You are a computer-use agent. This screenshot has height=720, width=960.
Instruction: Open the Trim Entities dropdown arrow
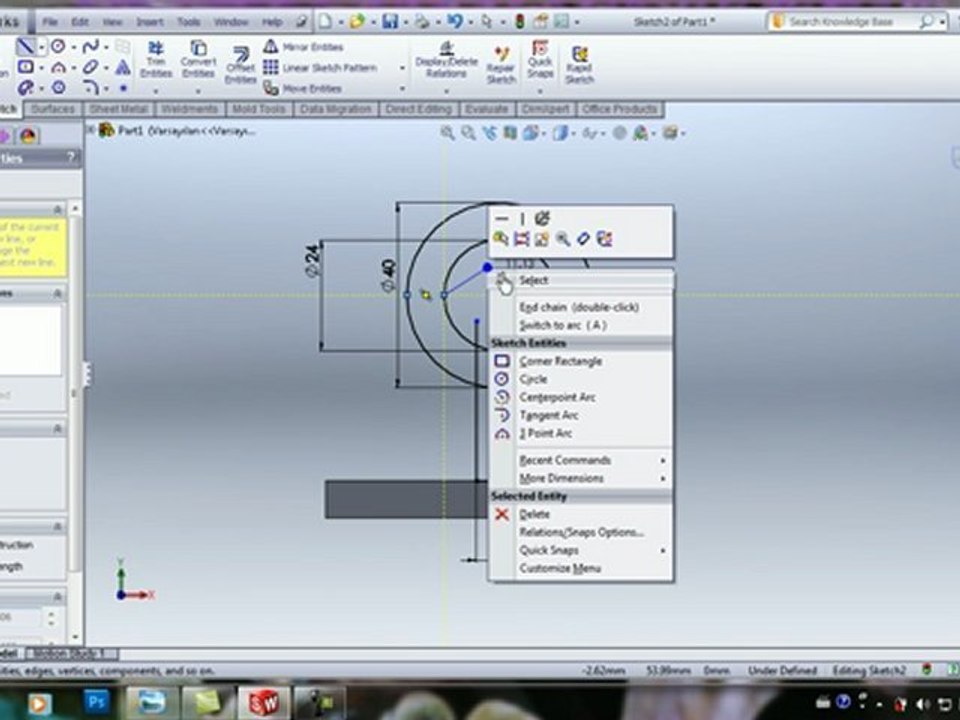click(x=156, y=91)
